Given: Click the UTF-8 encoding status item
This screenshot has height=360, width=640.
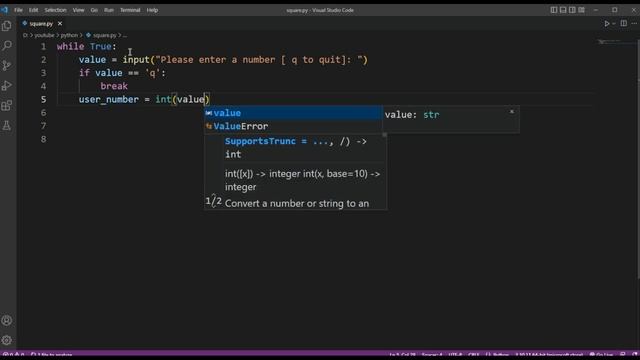Looking at the screenshot, I should (455, 355).
